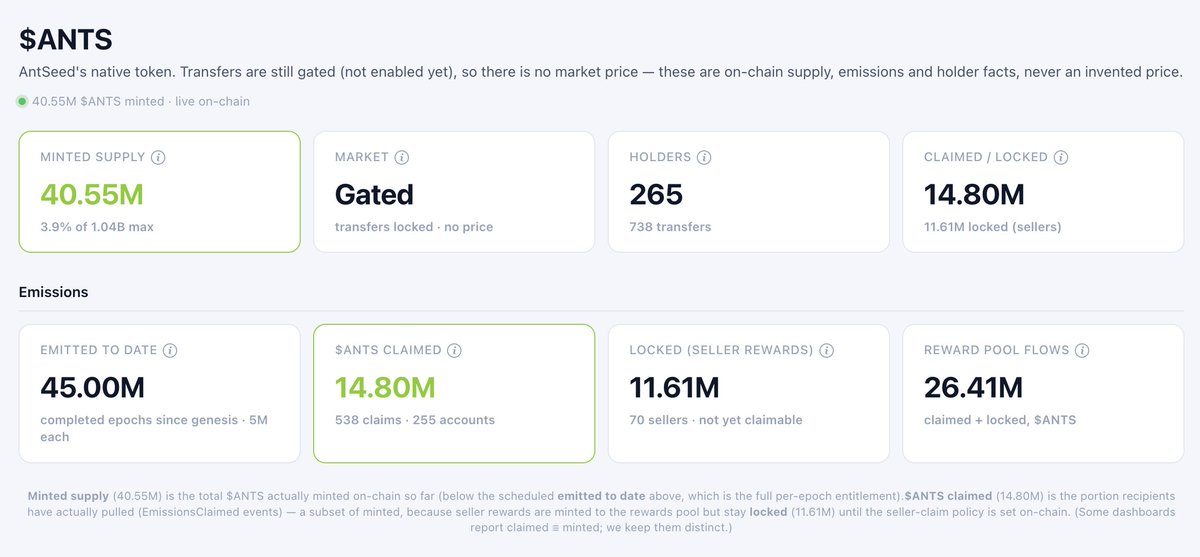Click info icon next to Claimed / Locked
Viewport: 1200px width, 557px height.
click(x=1061, y=158)
